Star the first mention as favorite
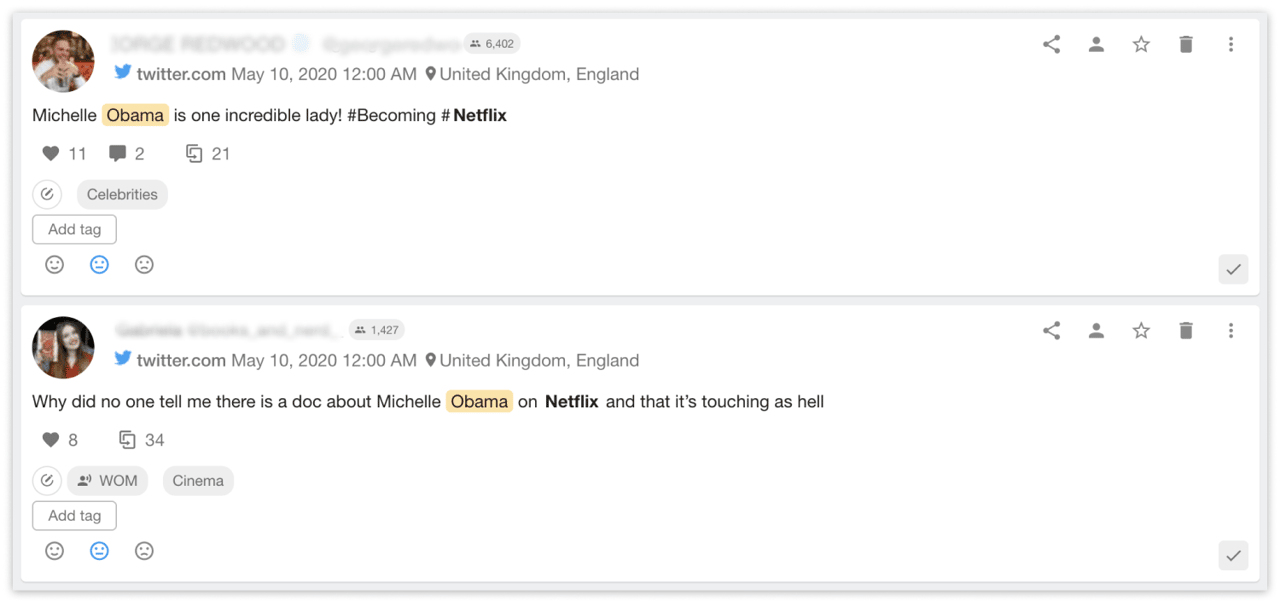The height and width of the screenshot is (606, 1280). pyautogui.click(x=1141, y=44)
